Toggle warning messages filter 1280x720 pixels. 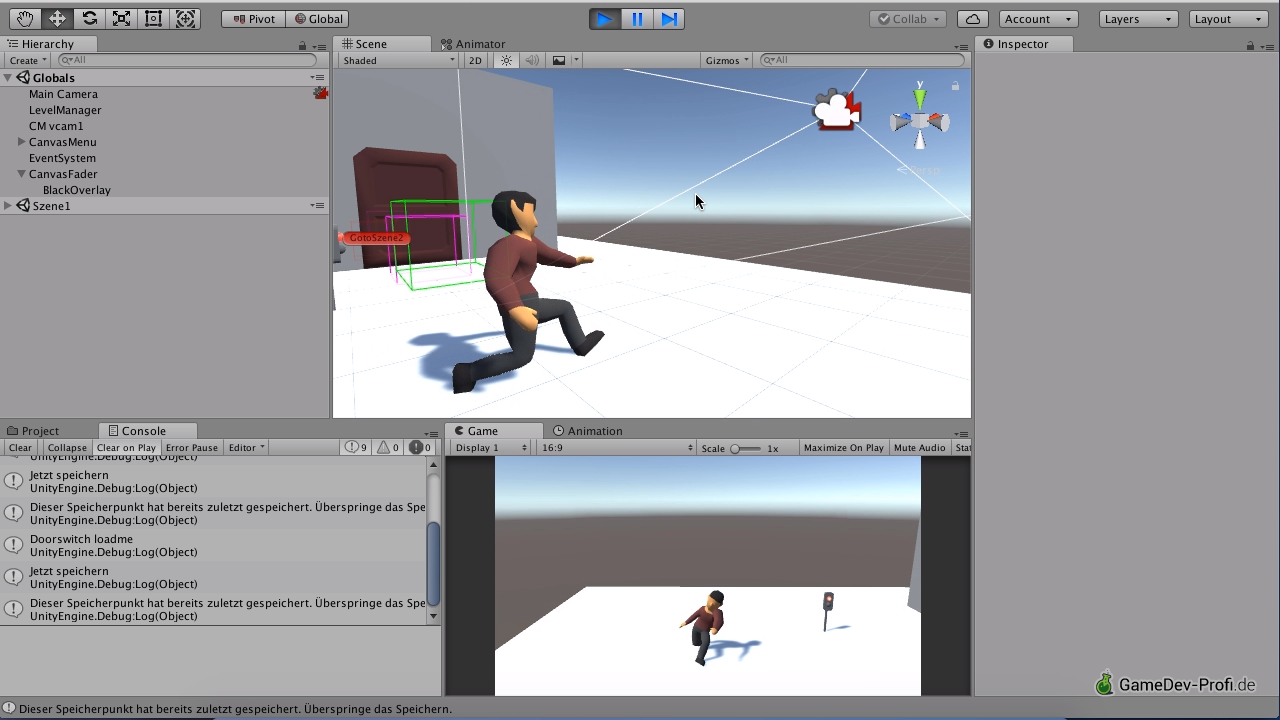(x=388, y=448)
